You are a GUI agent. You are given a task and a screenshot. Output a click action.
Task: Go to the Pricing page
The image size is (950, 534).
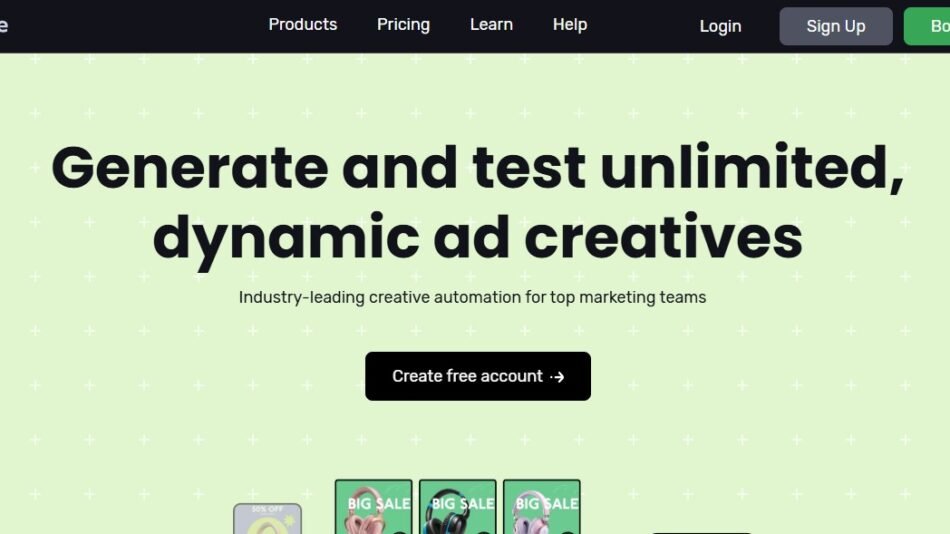[403, 25]
